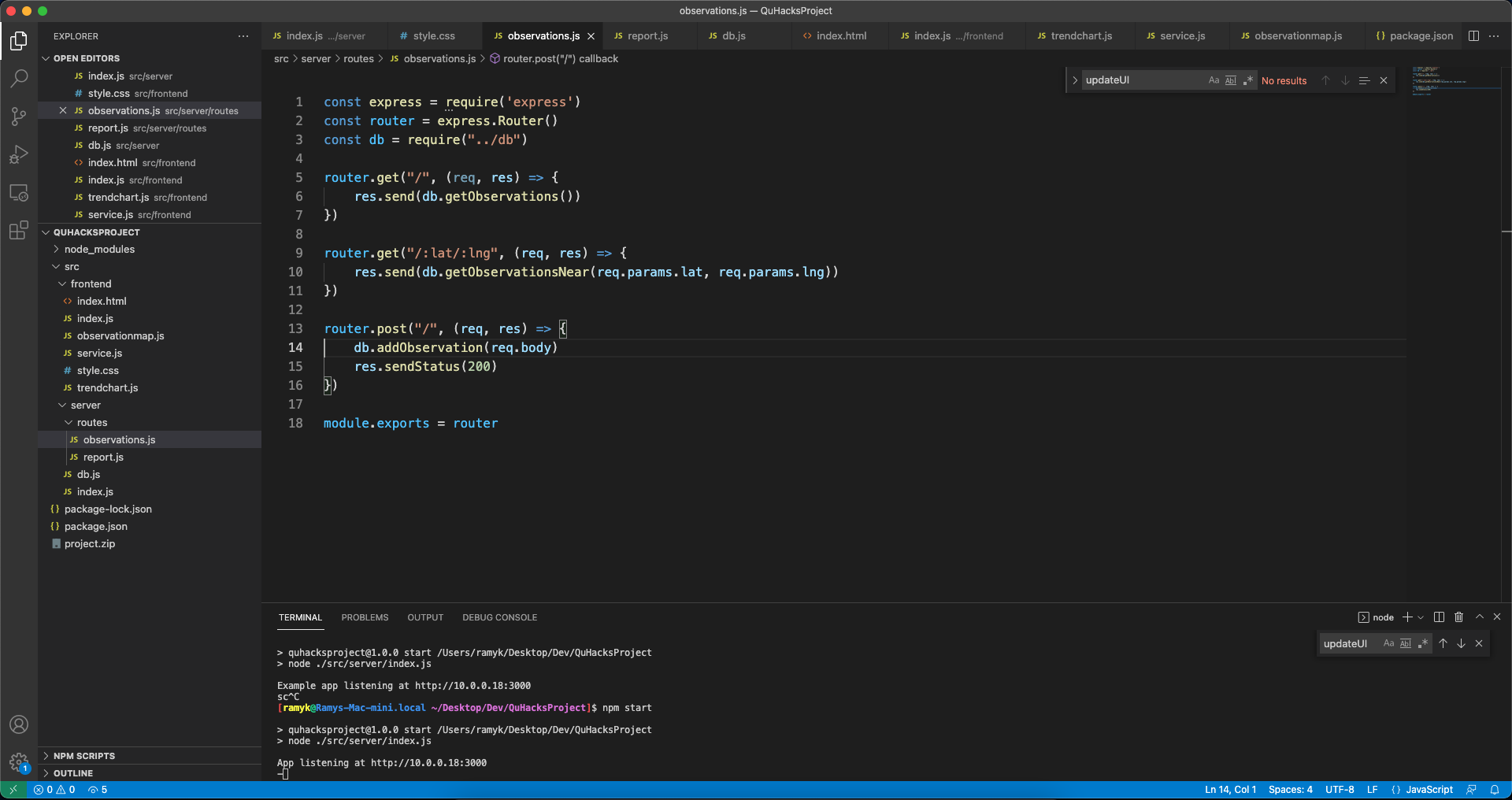1512x800 pixels.
Task: Open the Search view in activity bar
Action: pyautogui.click(x=19, y=78)
